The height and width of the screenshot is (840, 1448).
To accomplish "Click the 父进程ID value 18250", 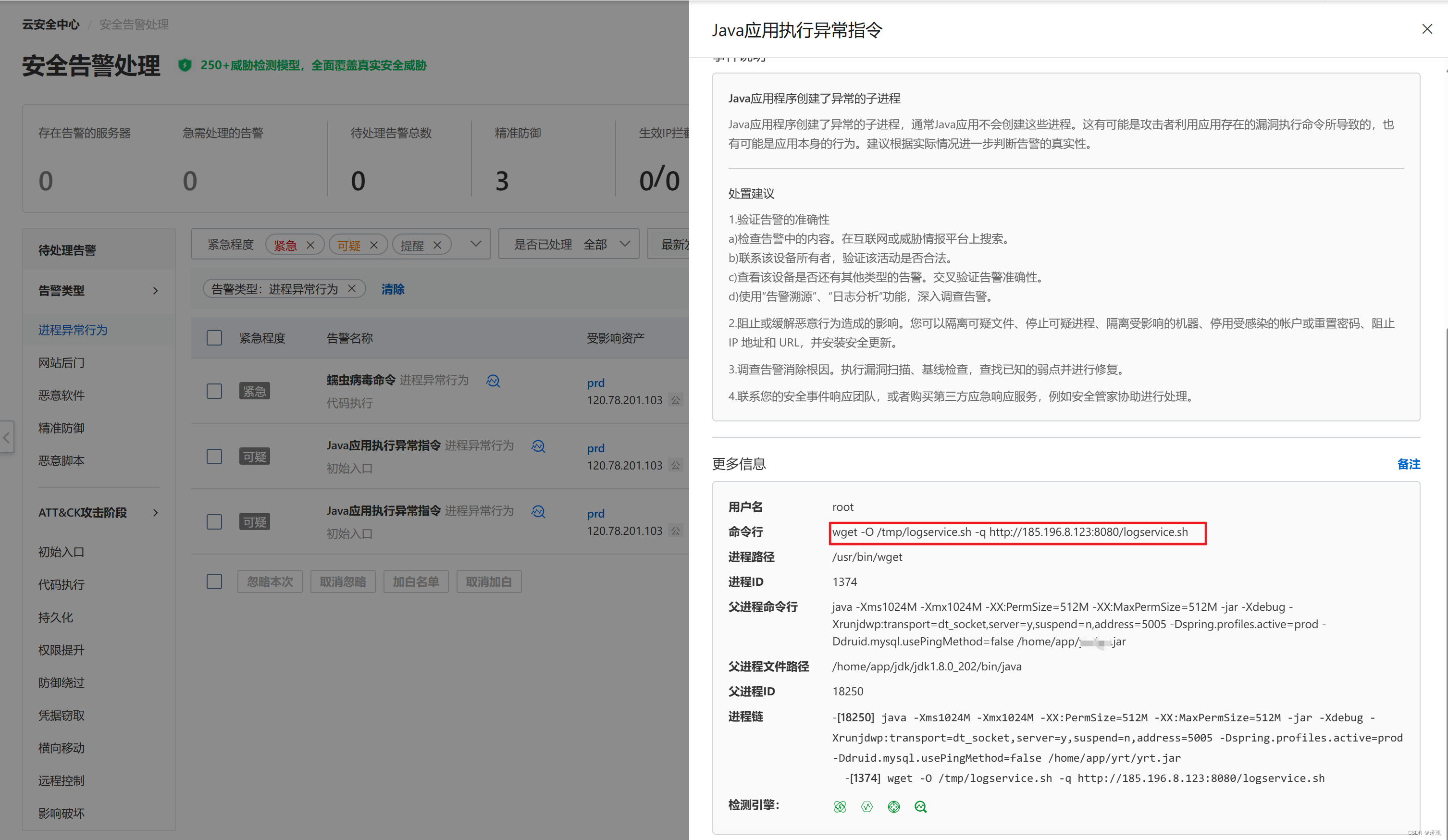I will pos(848,691).
